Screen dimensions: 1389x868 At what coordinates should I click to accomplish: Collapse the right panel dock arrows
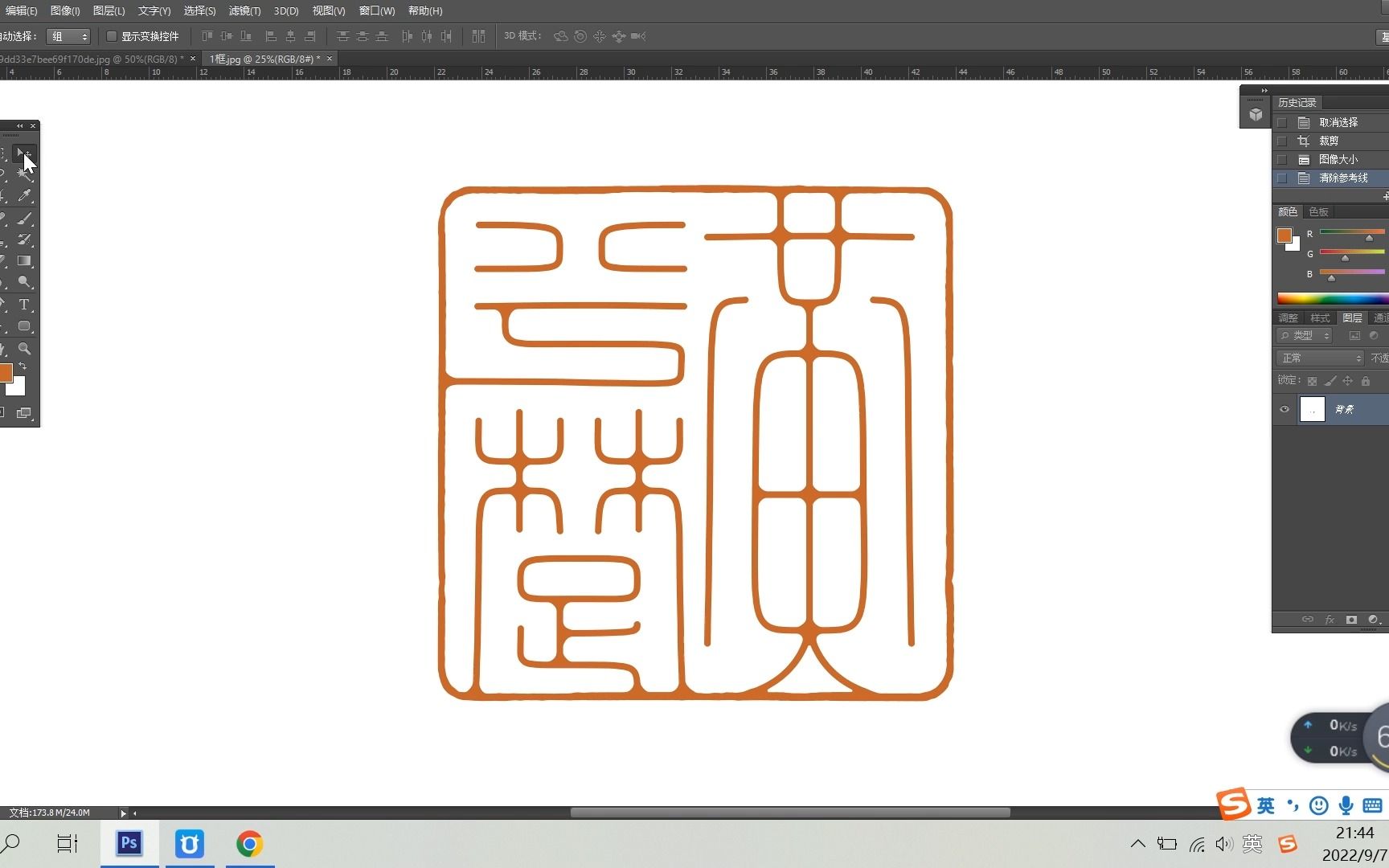point(1264,90)
